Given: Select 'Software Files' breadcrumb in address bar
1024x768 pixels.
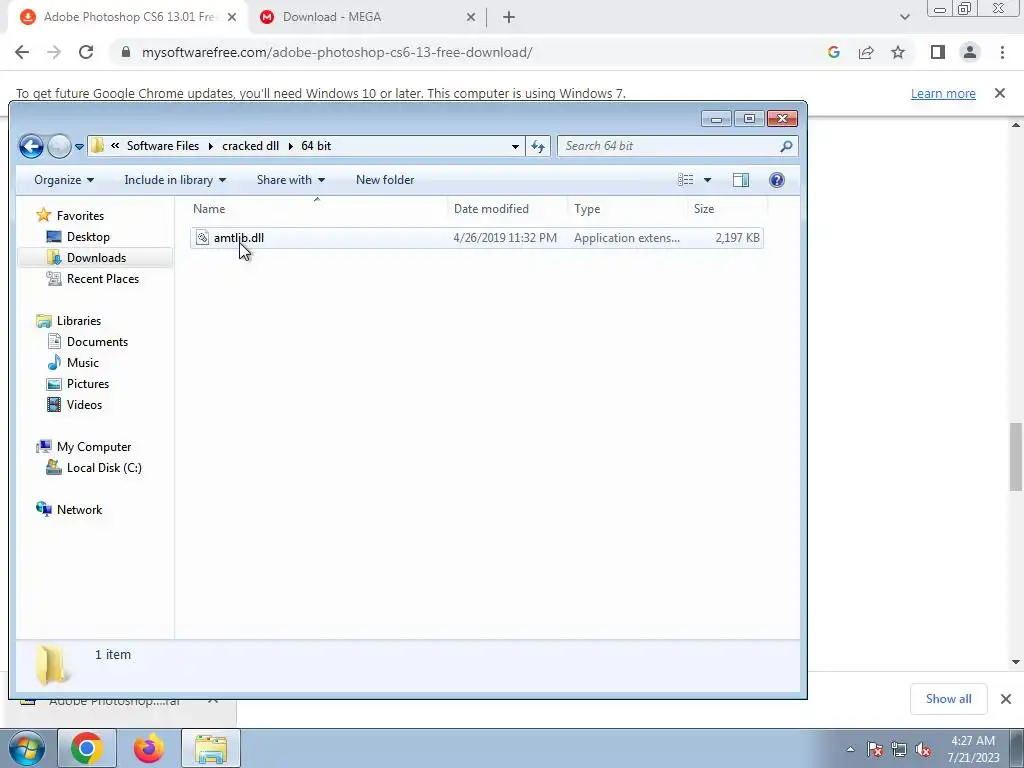Looking at the screenshot, I should click(163, 146).
